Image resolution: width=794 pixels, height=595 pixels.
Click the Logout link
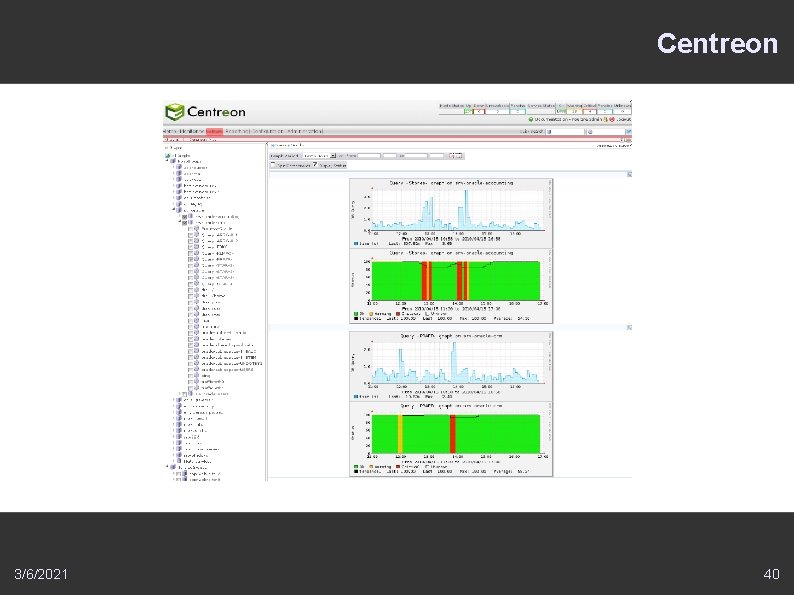(624, 120)
